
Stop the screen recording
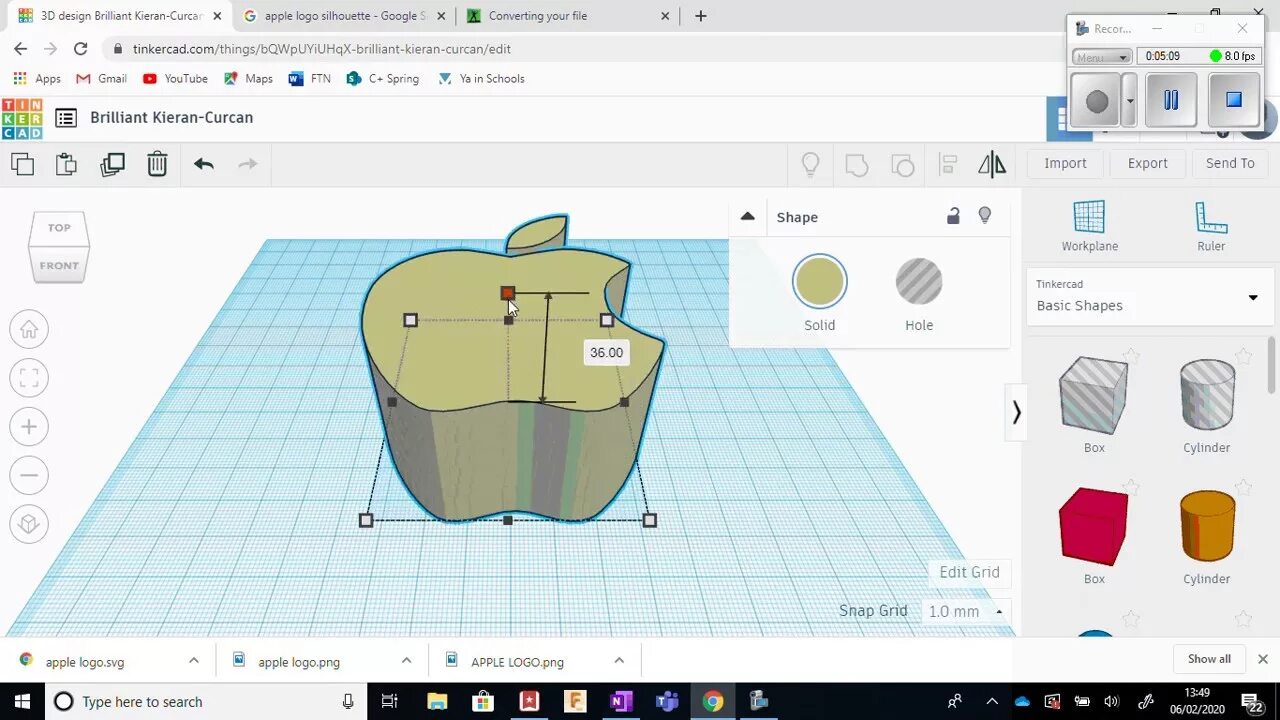1233,100
